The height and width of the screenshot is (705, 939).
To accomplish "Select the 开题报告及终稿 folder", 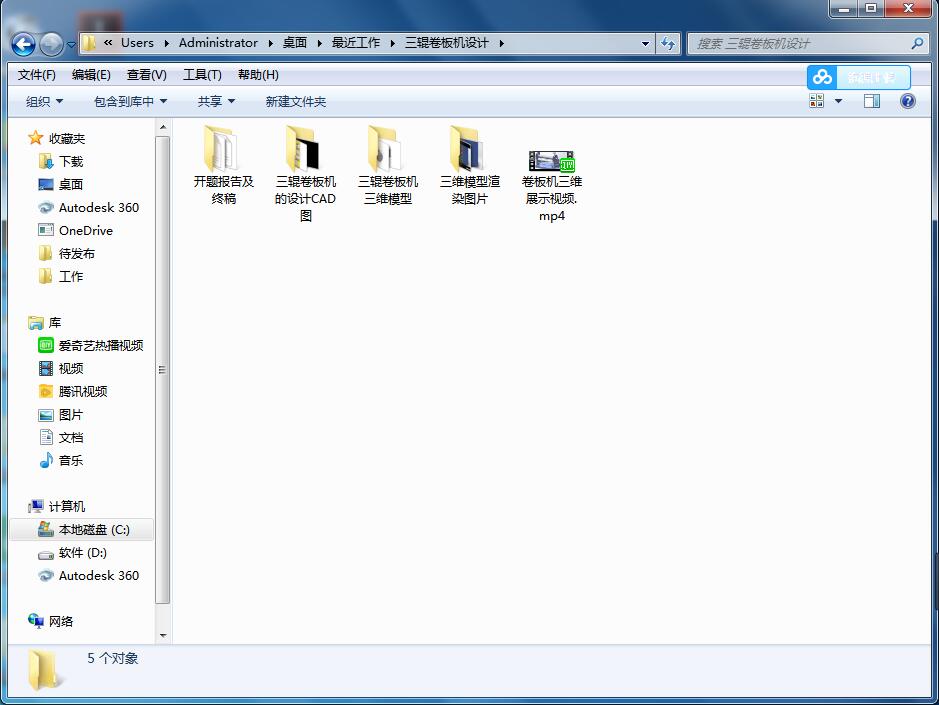I will (x=223, y=165).
